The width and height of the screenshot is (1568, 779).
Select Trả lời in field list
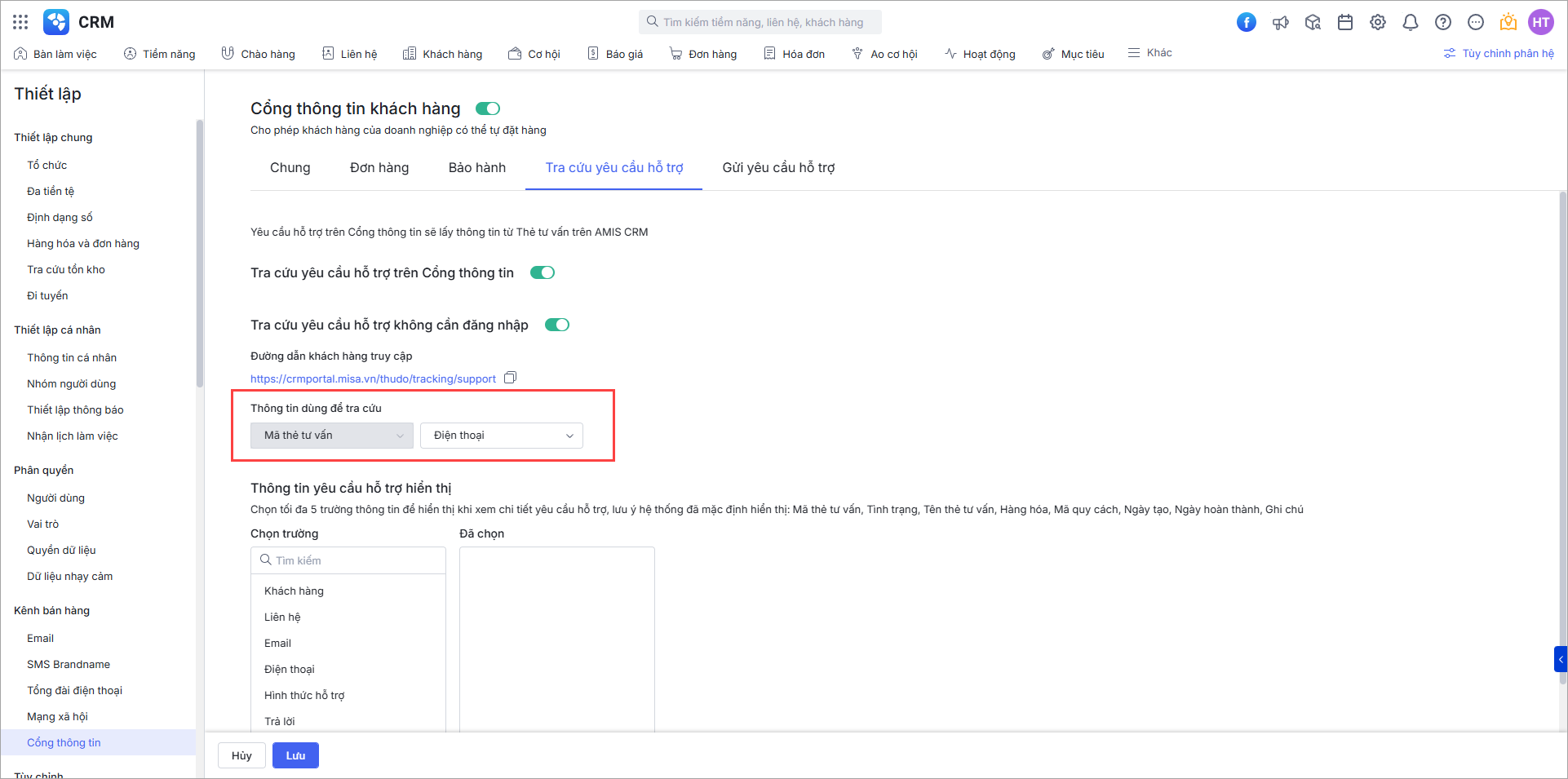pos(348,721)
